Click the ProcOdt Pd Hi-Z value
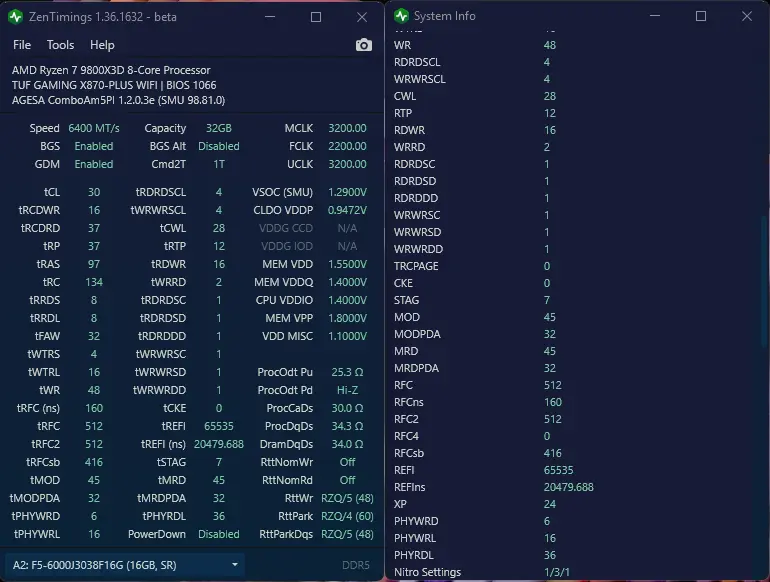This screenshot has width=770, height=582. 347,390
